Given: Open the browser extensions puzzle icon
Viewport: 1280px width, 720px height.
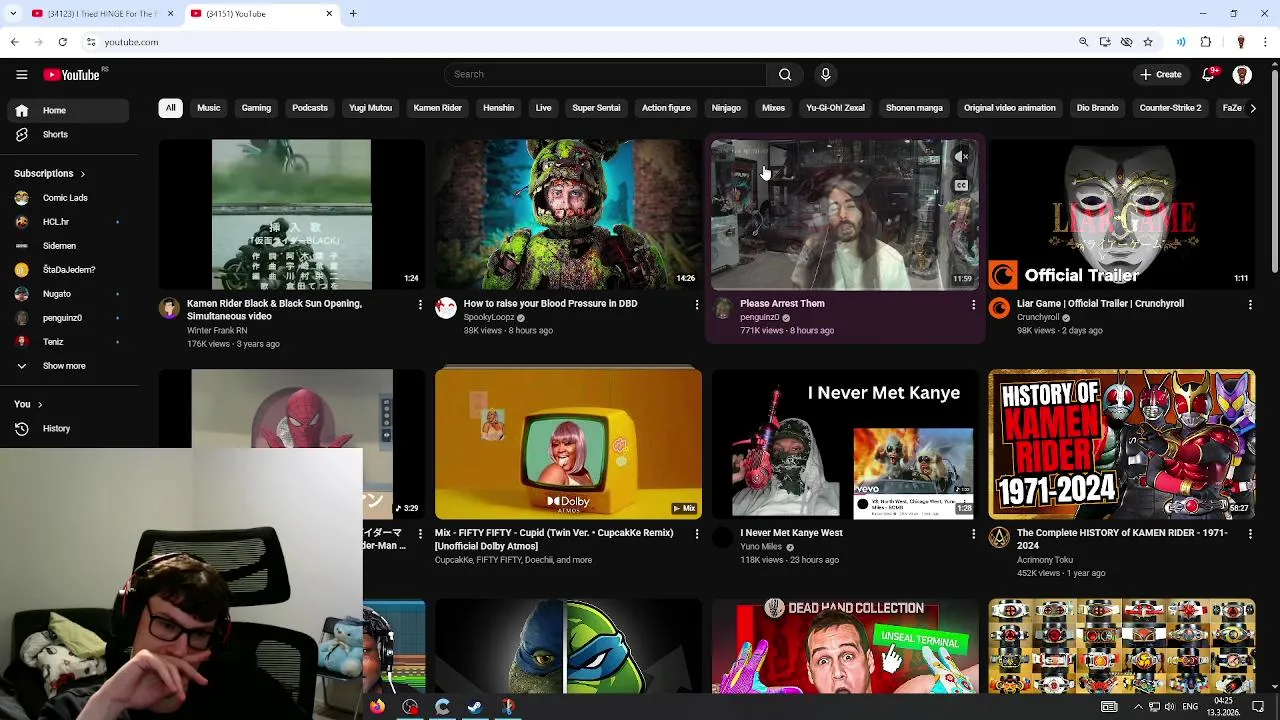Looking at the screenshot, I should coord(1206,42).
